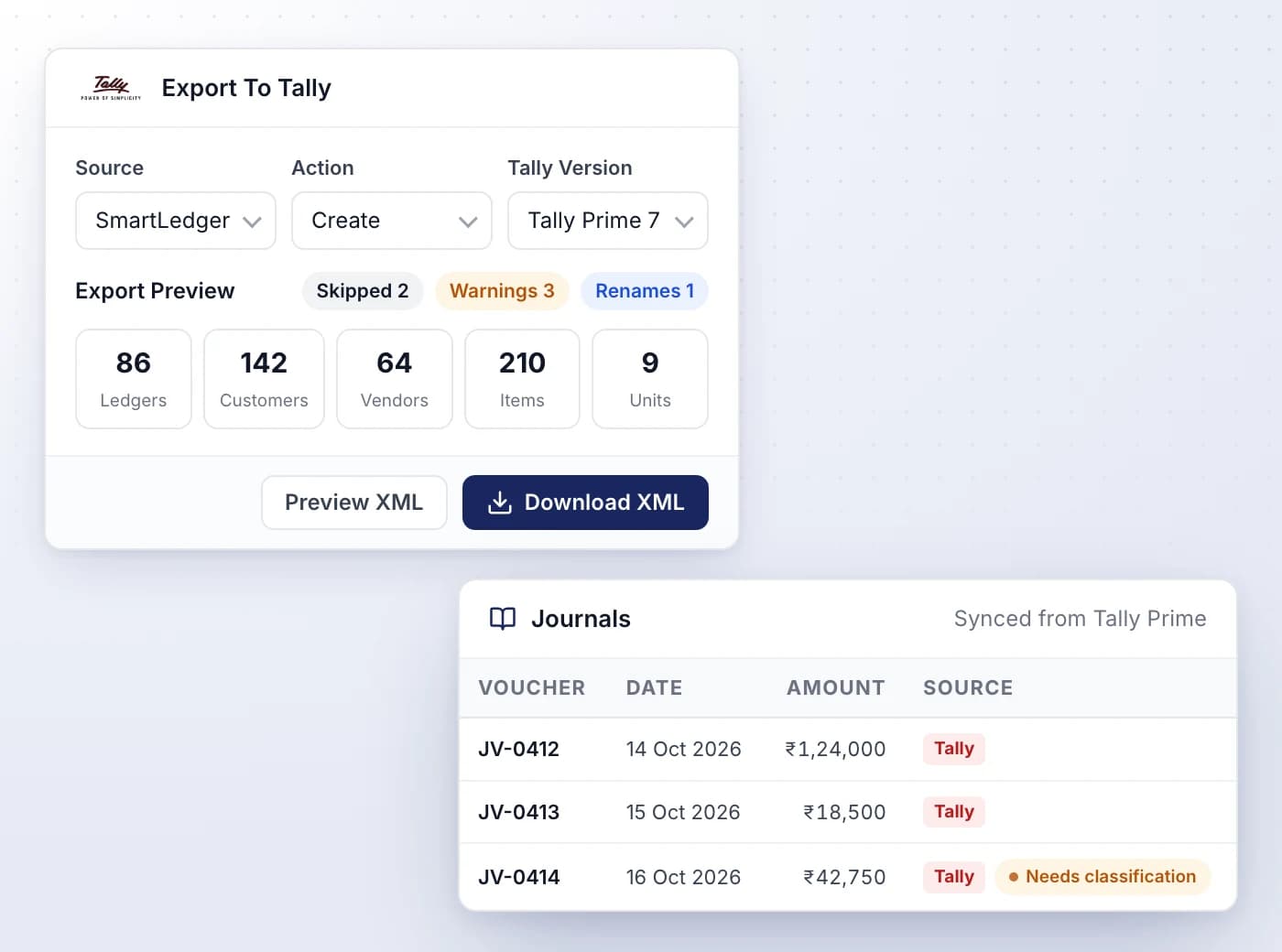Click the Journals book icon
The width and height of the screenshot is (1282, 952).
503,619
